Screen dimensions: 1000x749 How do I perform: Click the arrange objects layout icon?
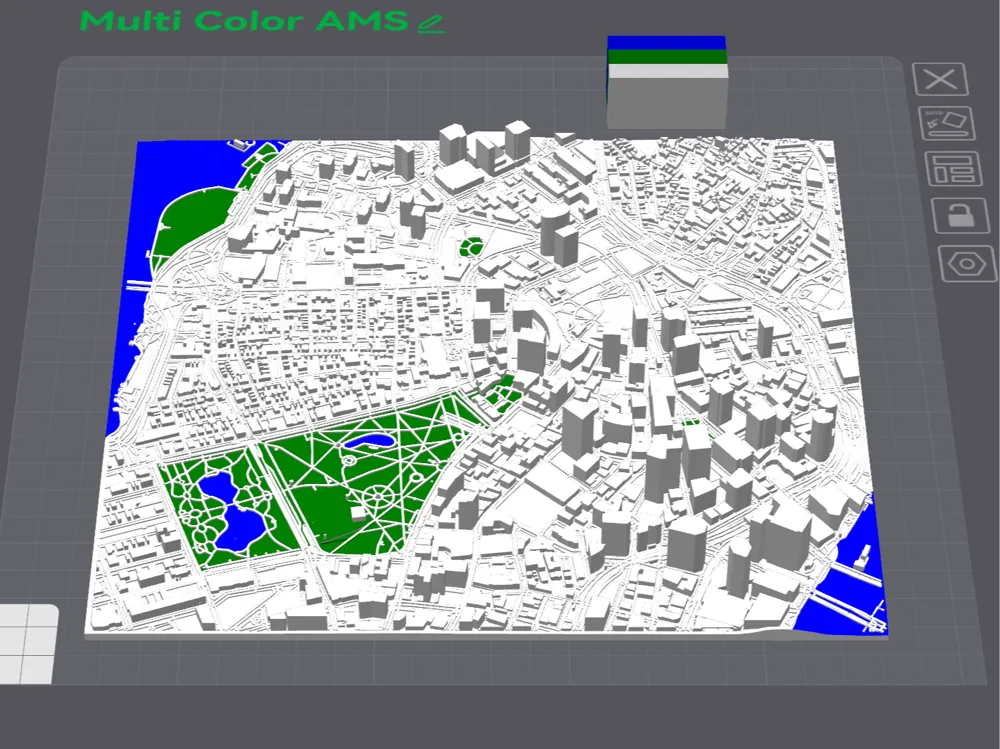coord(953,169)
